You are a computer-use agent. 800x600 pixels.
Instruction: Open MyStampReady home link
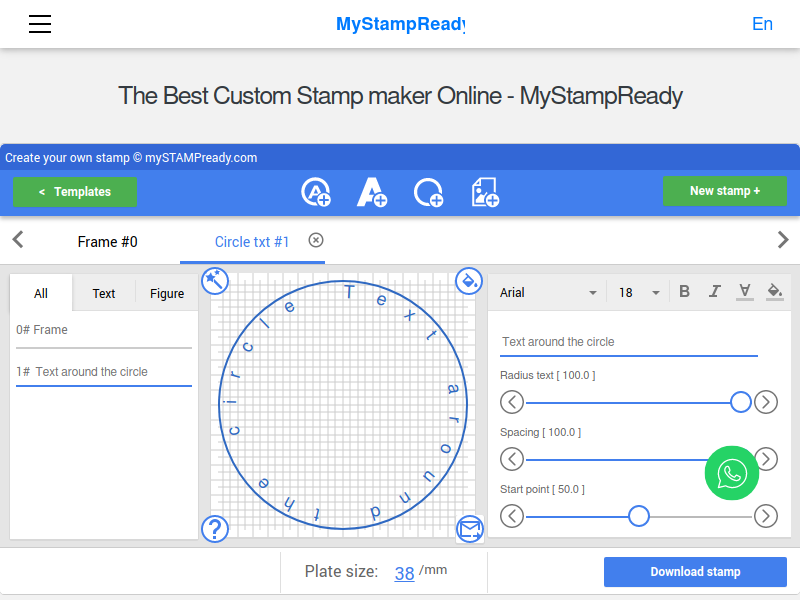pyautogui.click(x=401, y=24)
